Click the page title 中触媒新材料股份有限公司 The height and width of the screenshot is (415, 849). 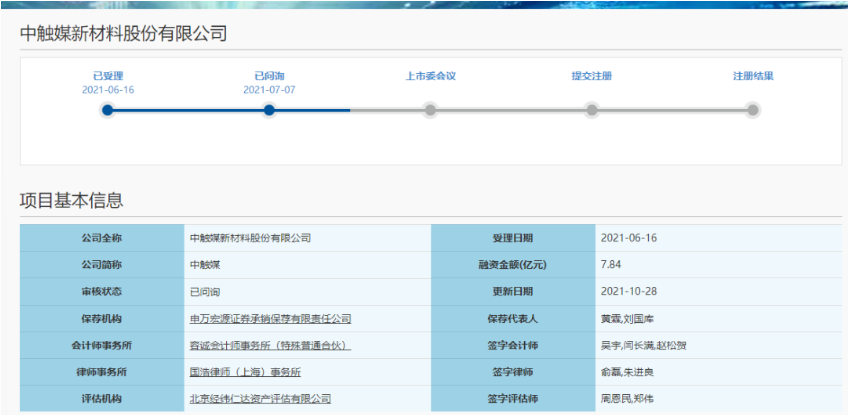click(x=123, y=34)
